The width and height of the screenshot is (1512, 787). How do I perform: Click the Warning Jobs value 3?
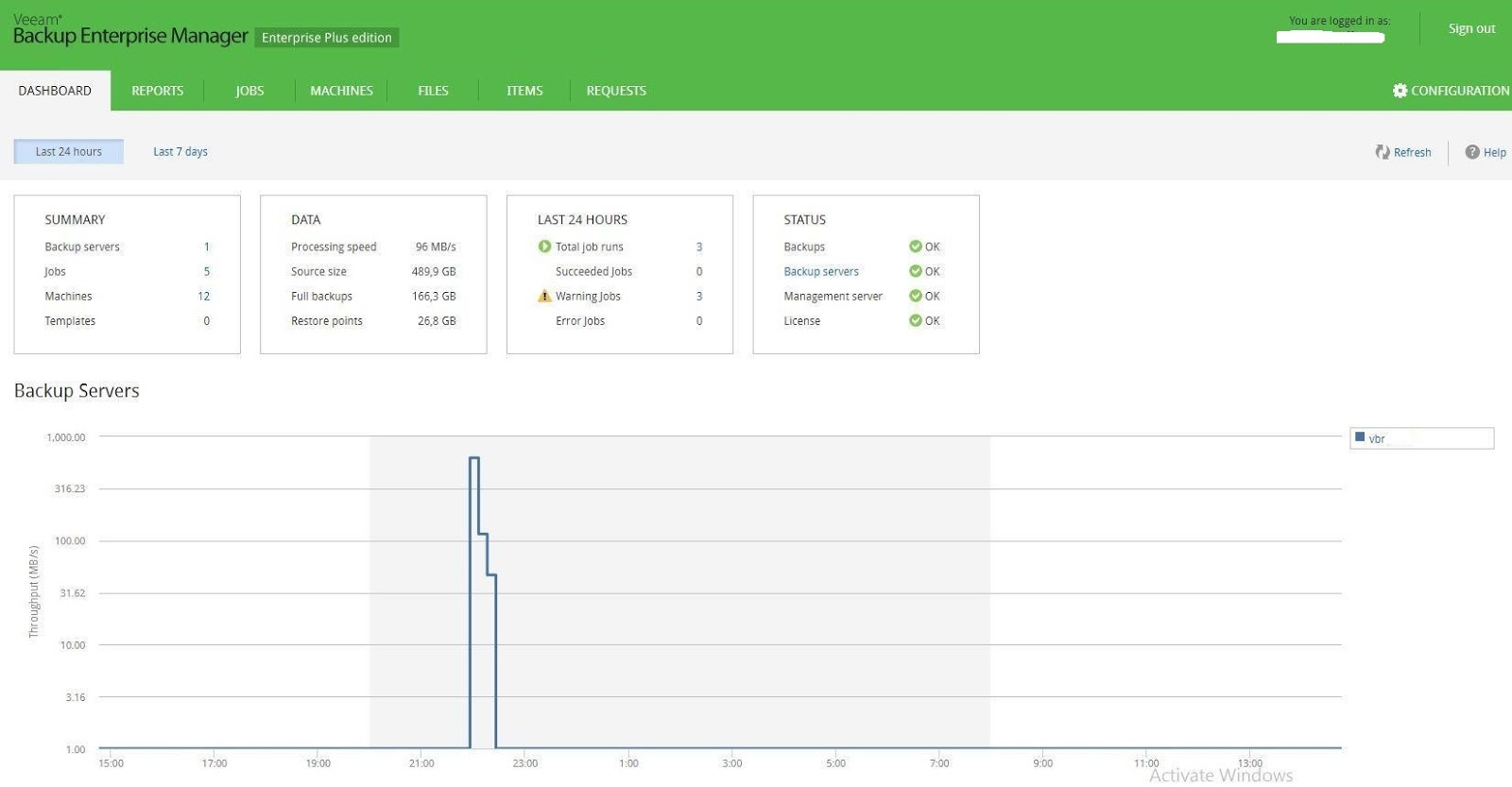click(699, 296)
